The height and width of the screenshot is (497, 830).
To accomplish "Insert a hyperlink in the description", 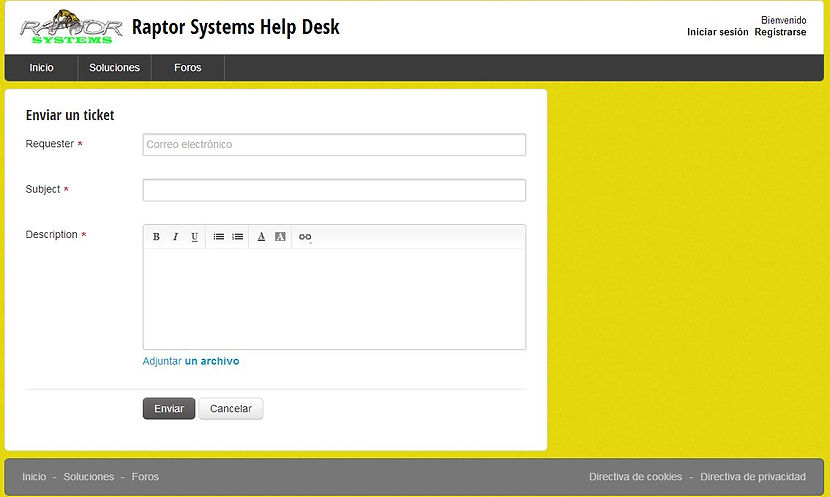I will [305, 237].
